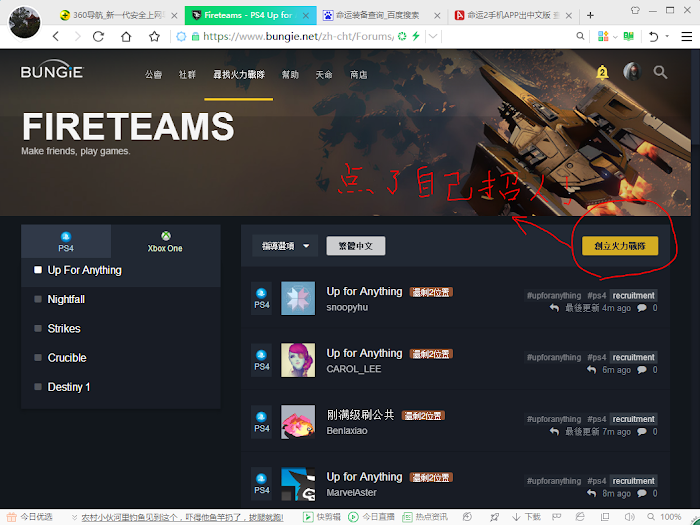Click the browser undo arrow icon
This screenshot has height=525, width=700.
point(653,37)
